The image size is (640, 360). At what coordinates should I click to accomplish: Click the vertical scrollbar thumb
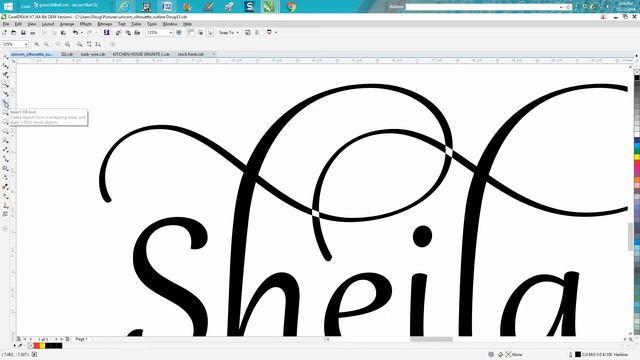631,237
